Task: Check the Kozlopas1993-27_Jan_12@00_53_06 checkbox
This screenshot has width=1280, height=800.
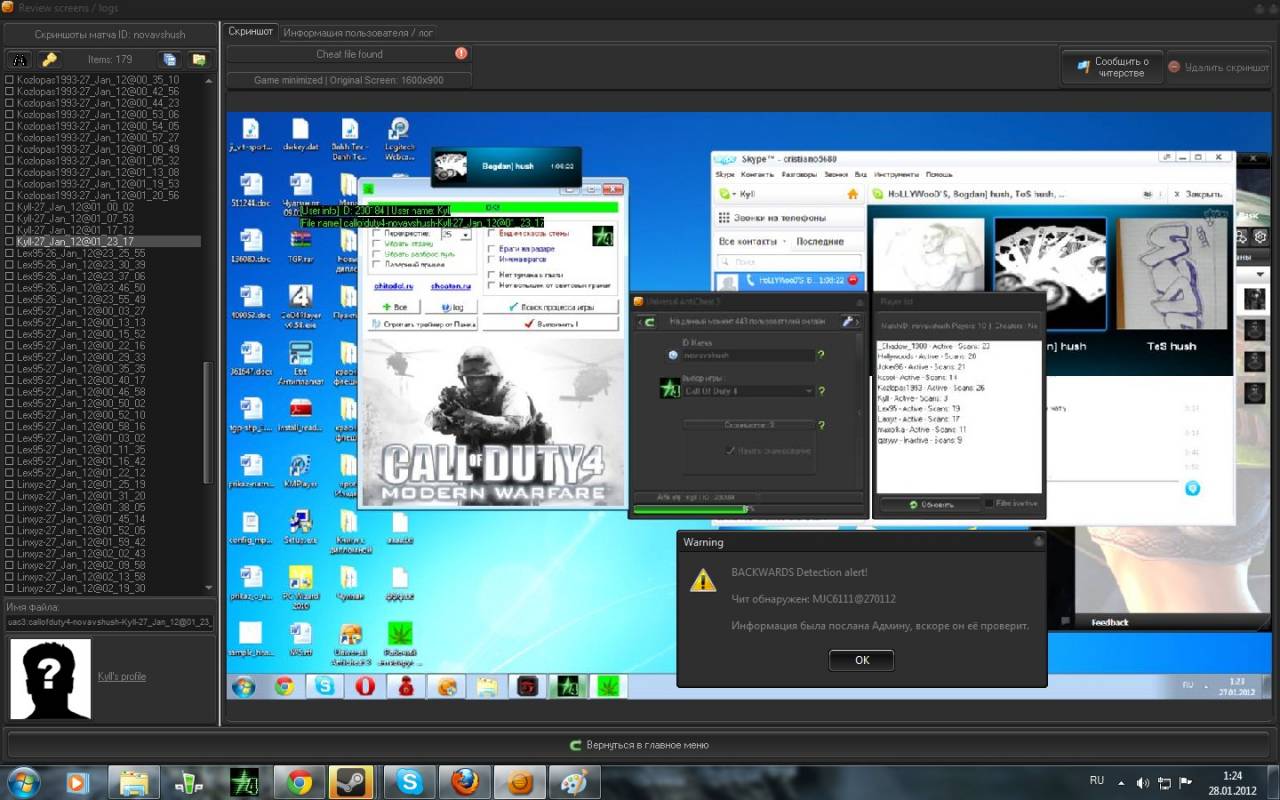Action: (10, 114)
